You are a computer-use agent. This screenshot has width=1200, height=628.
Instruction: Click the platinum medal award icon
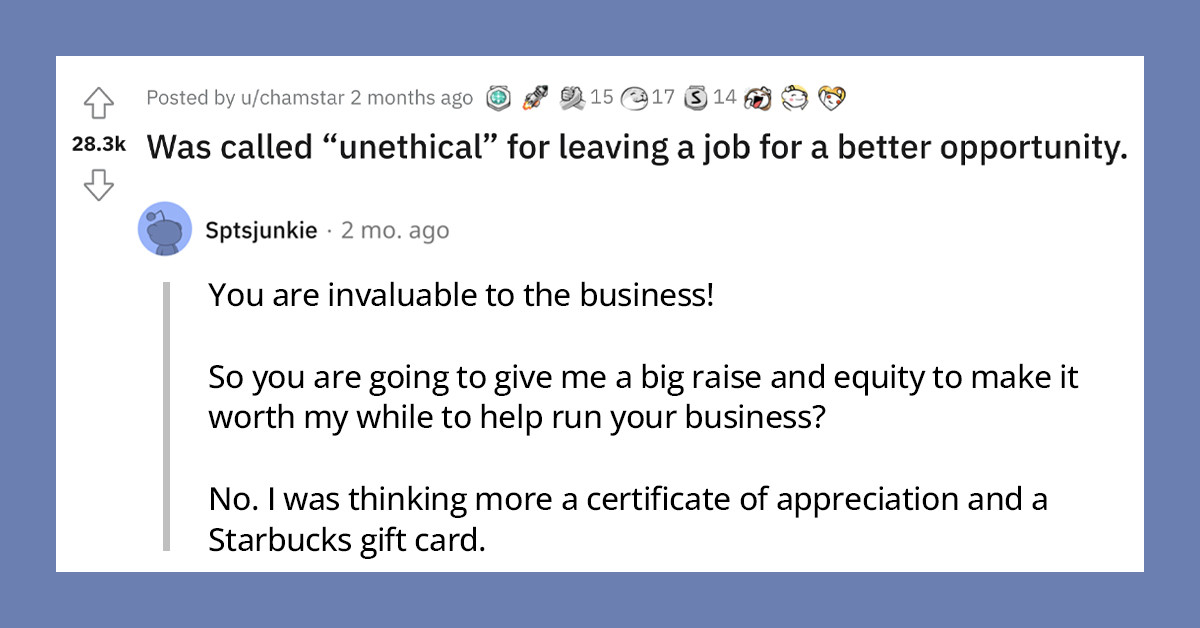(x=498, y=98)
